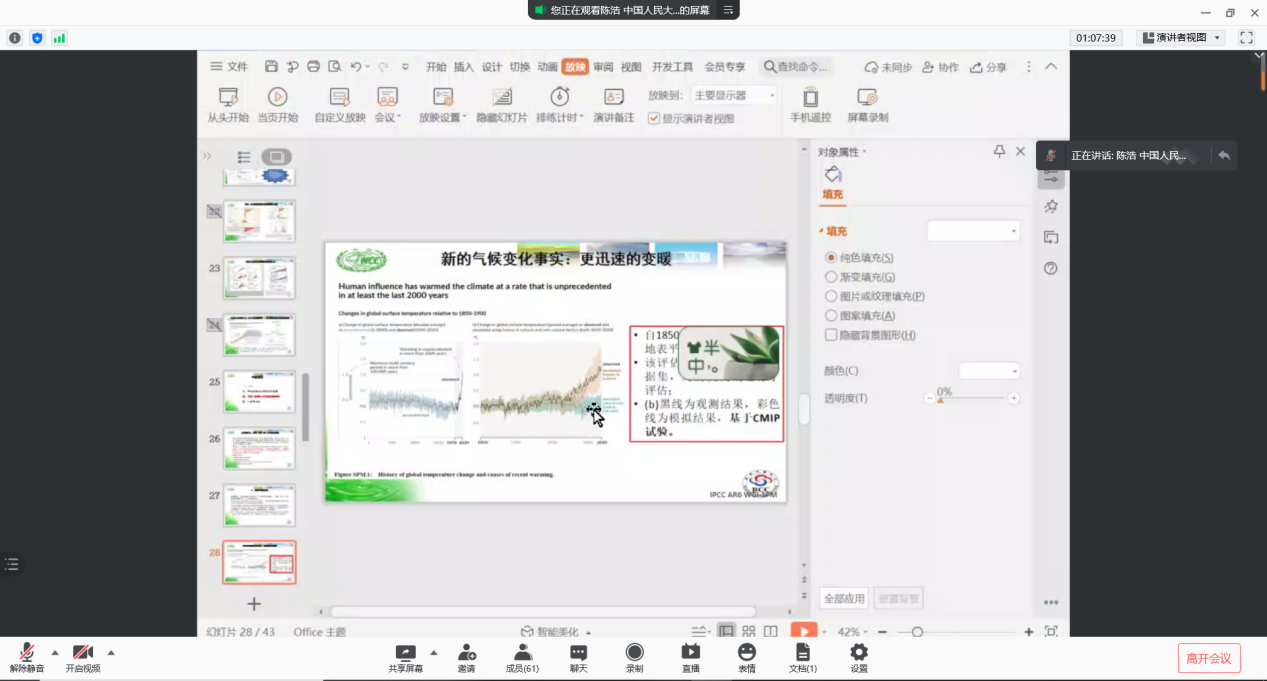1267x681 pixels.
Task: Enable the 隐藏背景图形(H) checkbox
Action: pos(831,335)
